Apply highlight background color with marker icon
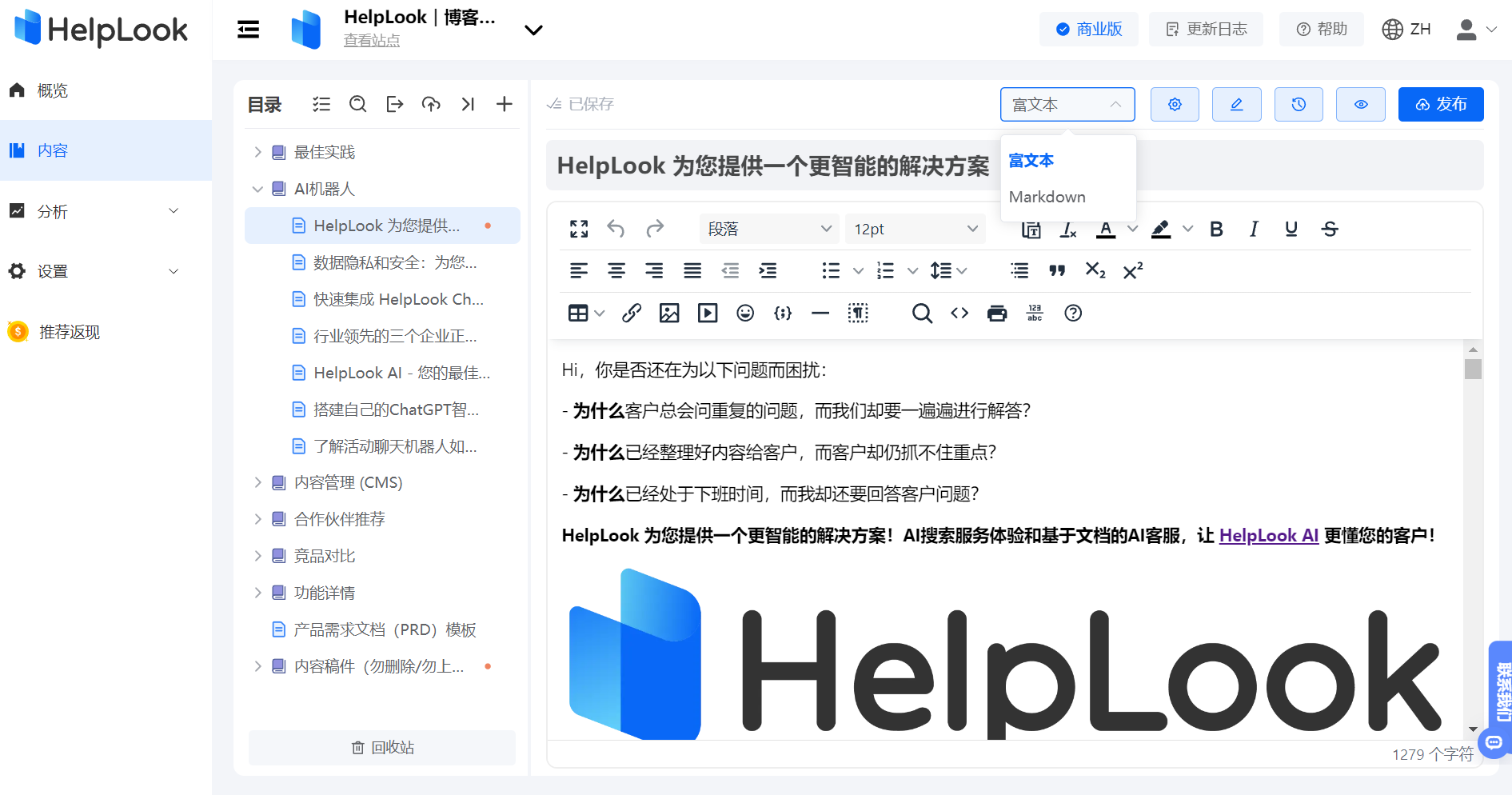Viewport: 1512px width, 795px height. (1161, 230)
